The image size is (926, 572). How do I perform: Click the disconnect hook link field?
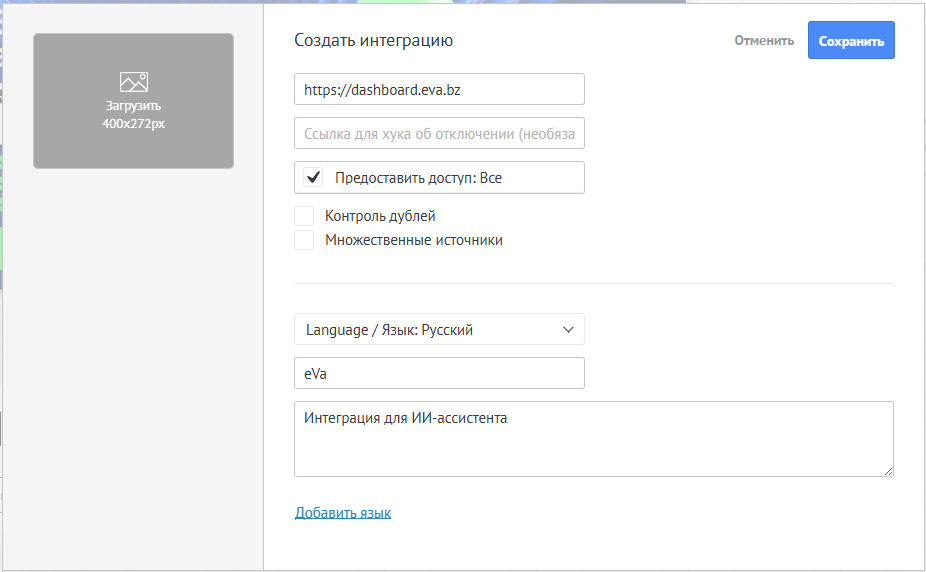[x=439, y=133]
